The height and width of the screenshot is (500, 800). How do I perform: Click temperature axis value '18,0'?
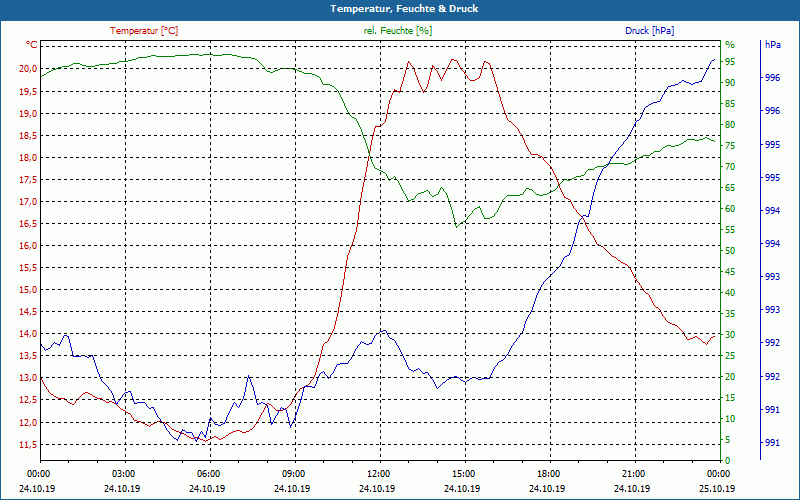click(x=28, y=158)
